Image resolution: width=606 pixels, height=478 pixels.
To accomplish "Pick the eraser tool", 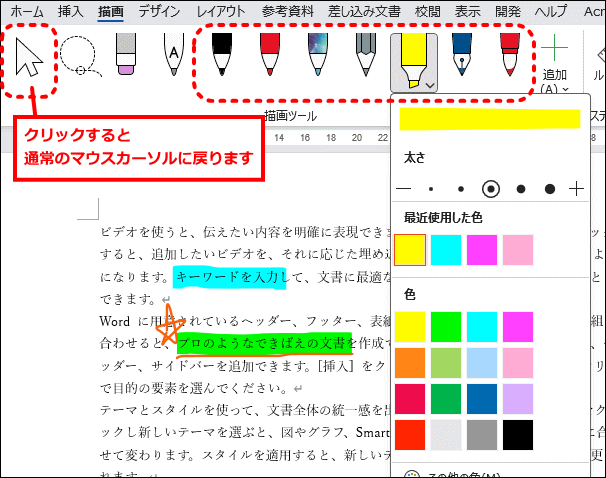I will [126, 54].
